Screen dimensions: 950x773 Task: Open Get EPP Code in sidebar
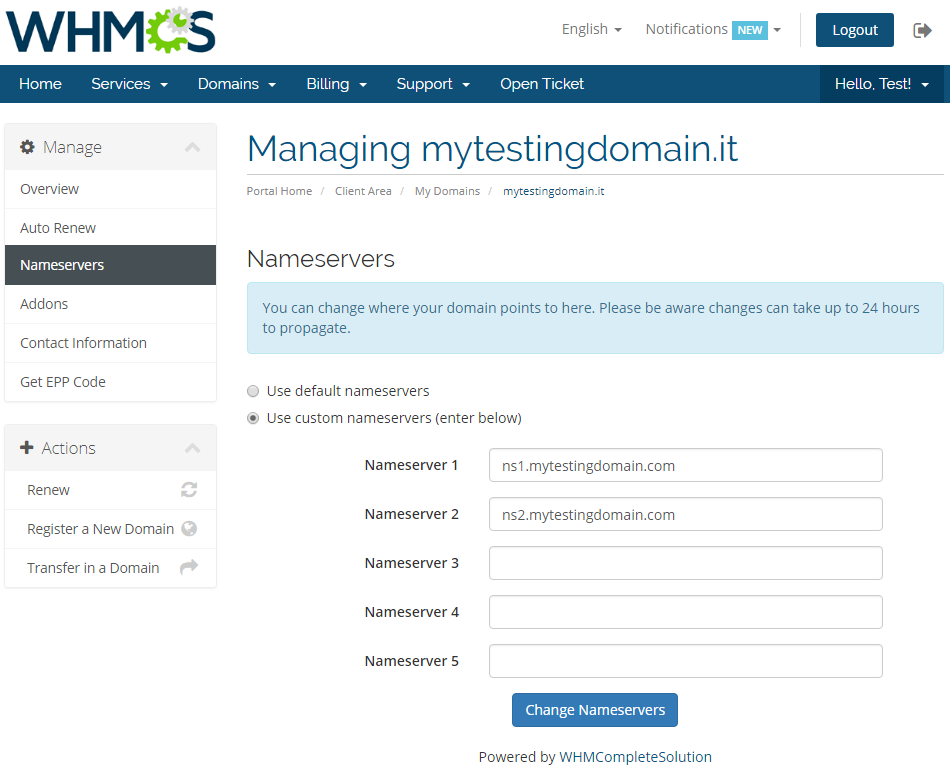pyautogui.click(x=110, y=382)
